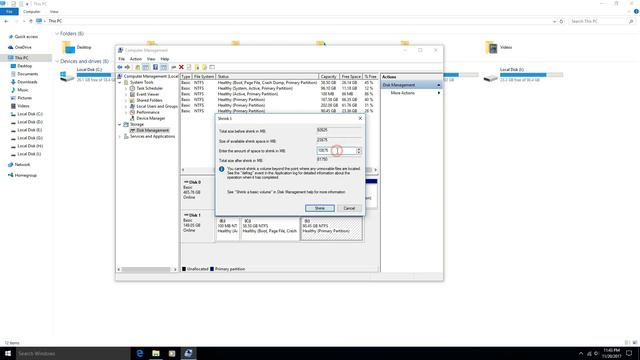The width and height of the screenshot is (640, 360).
Task: Select Music in Explorer sidebar
Action: click(x=23, y=90)
